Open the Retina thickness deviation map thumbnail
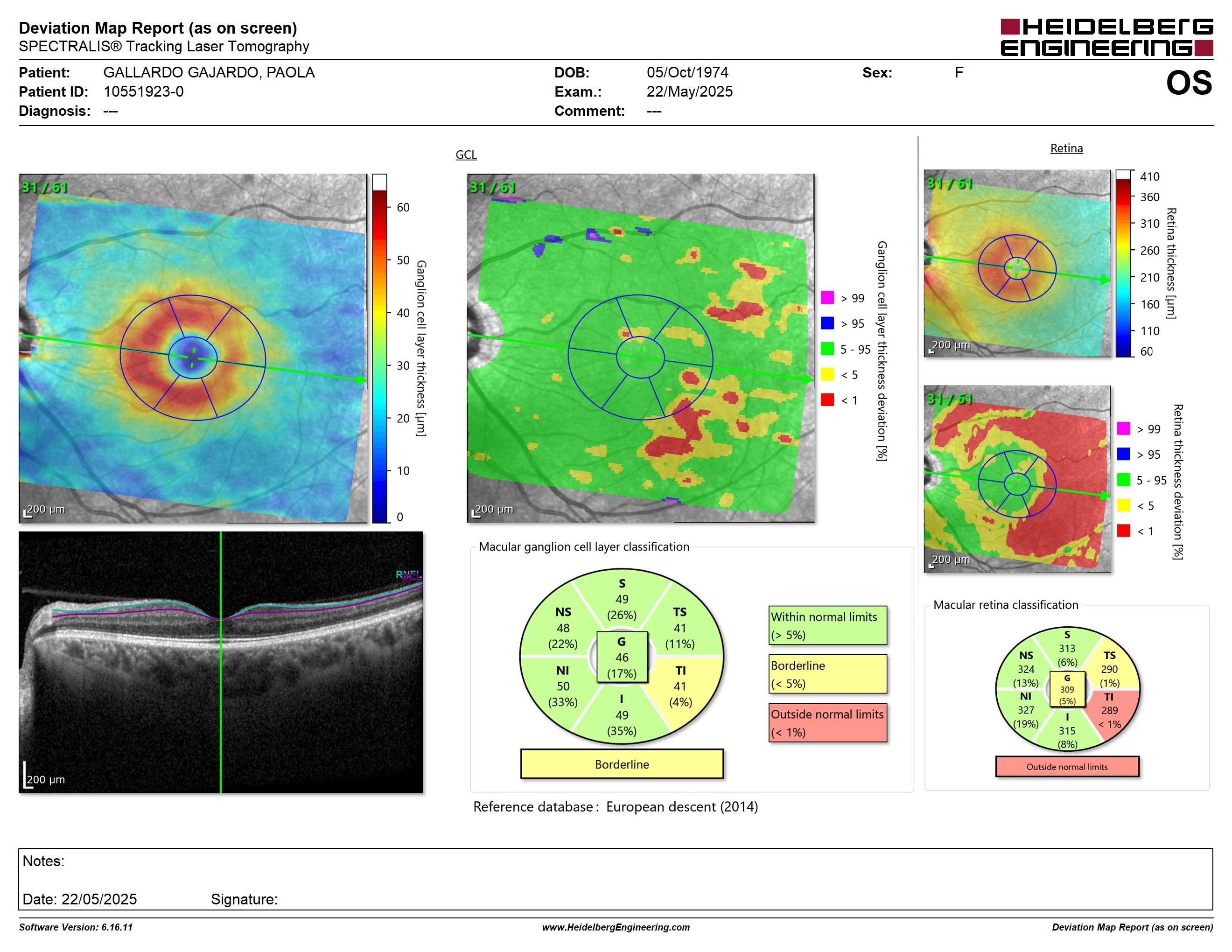1232x952 pixels. point(1017,479)
